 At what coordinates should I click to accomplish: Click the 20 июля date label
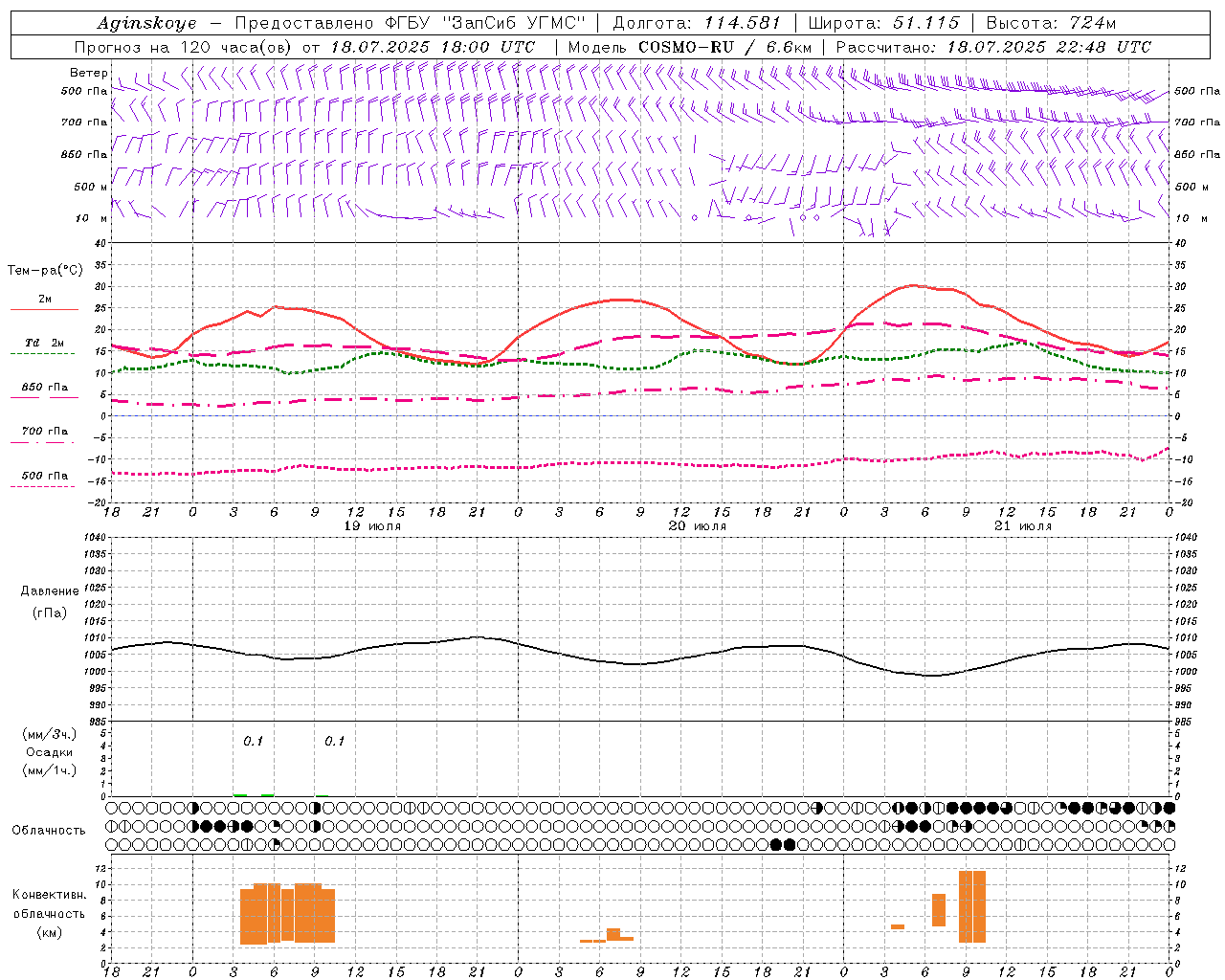click(x=698, y=526)
